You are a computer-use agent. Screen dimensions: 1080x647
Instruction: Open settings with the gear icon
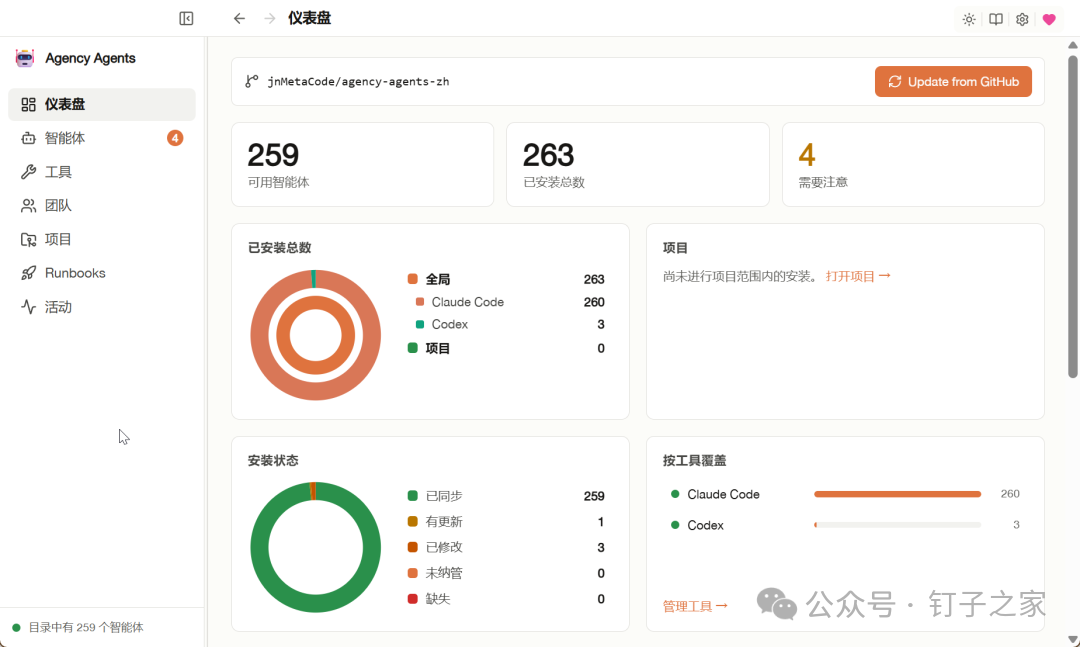click(1022, 19)
